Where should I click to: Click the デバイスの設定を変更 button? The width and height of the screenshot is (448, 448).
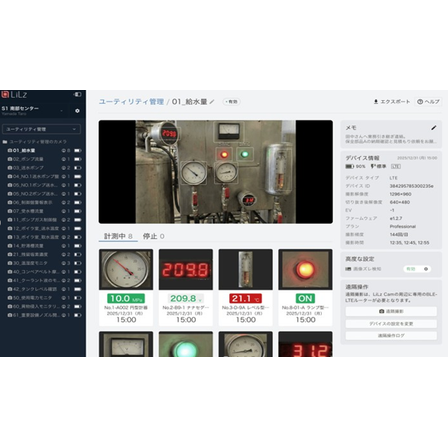tap(391, 324)
